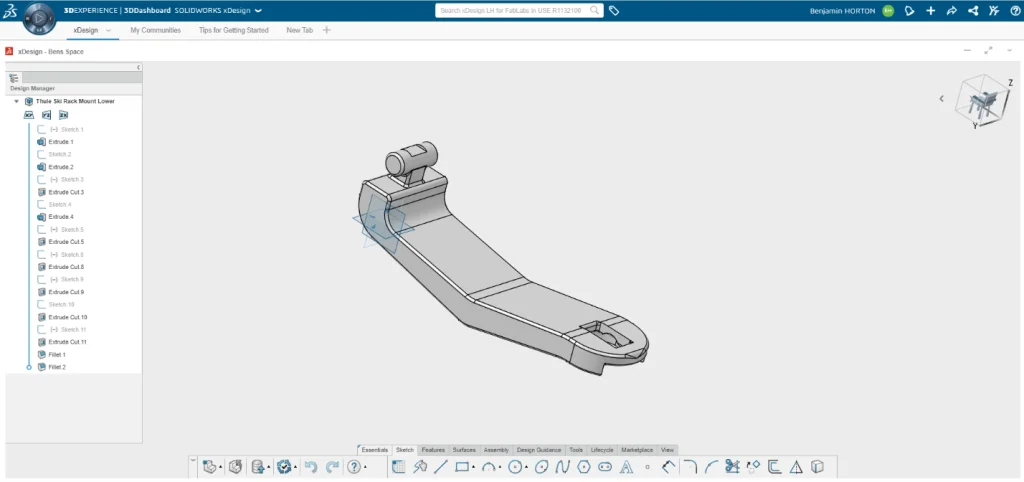Toggle checkbox next to Sketch 3
1024x482 pixels.
click(x=42, y=180)
